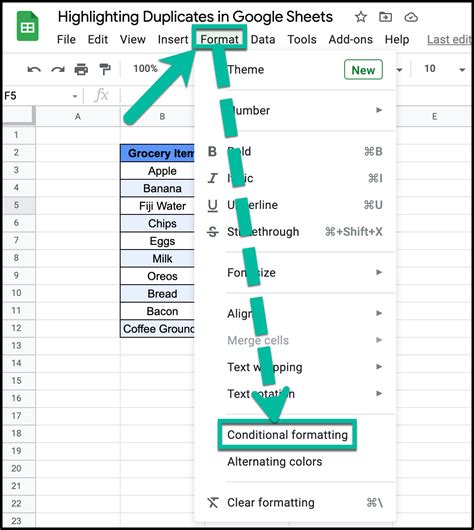474x530 pixels.
Task: Open the Data menu
Action: pyautogui.click(x=263, y=40)
